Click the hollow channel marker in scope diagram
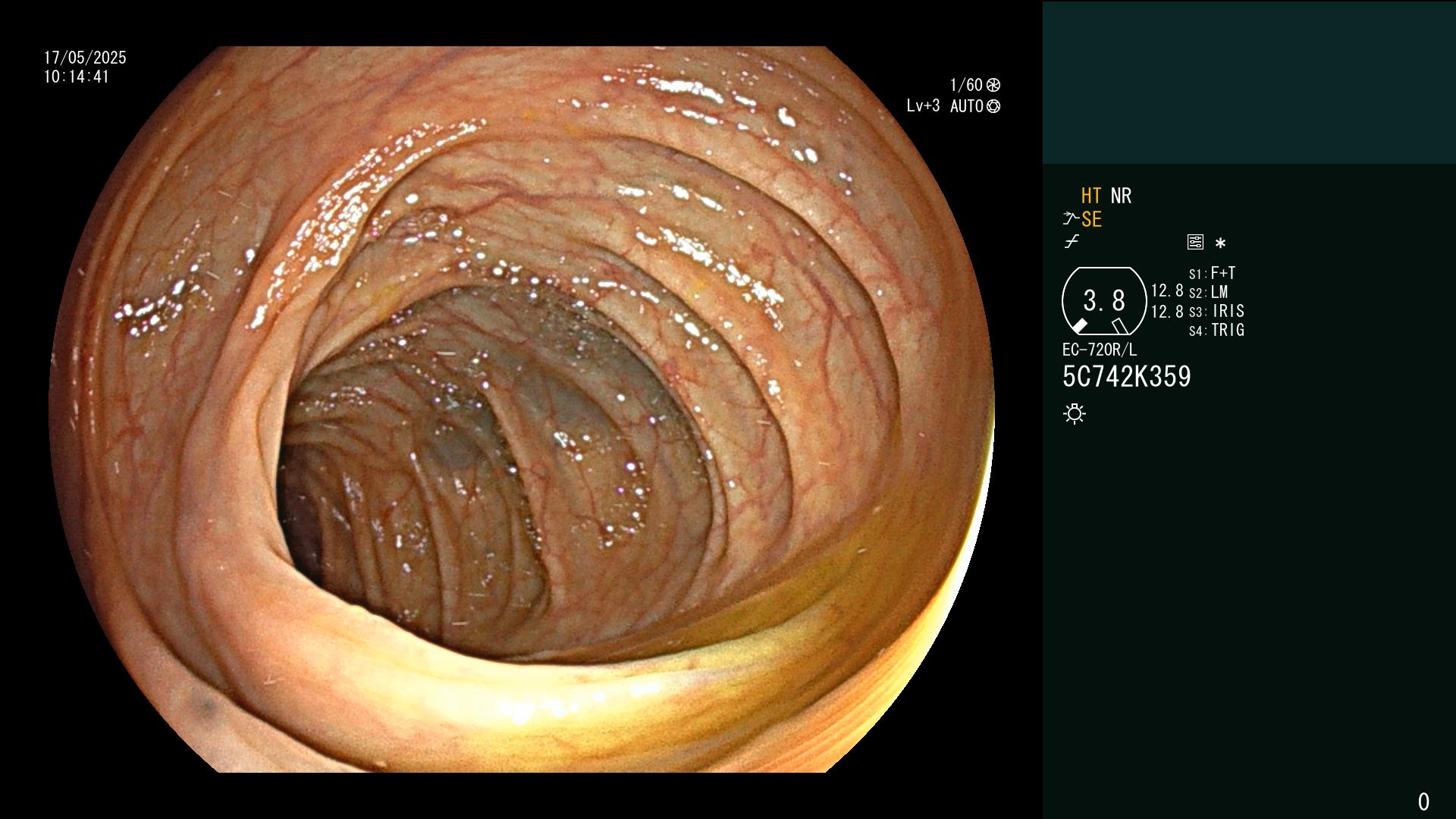The width and height of the screenshot is (1456, 819). click(1120, 326)
